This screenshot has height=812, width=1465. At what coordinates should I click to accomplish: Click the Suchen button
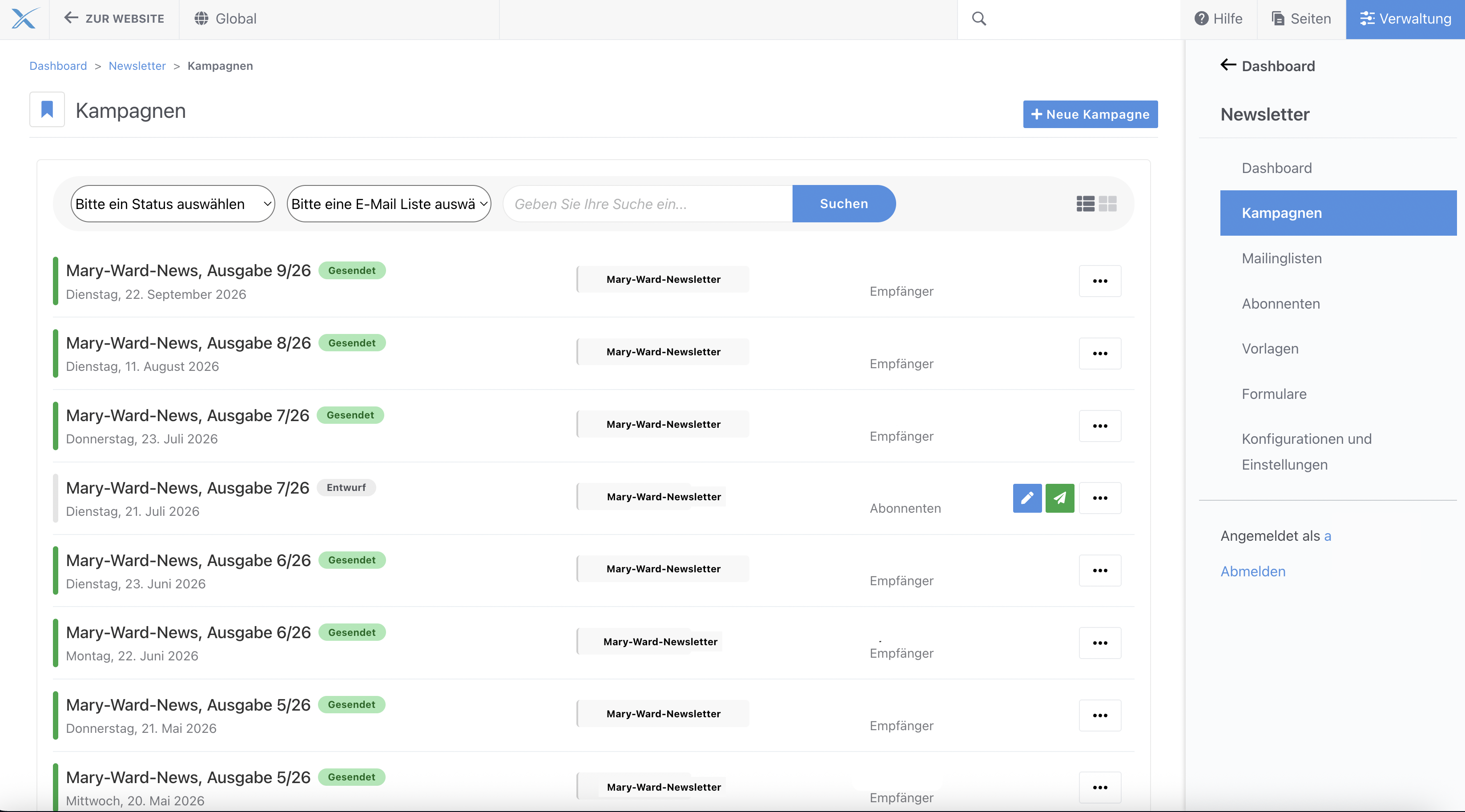[844, 204]
